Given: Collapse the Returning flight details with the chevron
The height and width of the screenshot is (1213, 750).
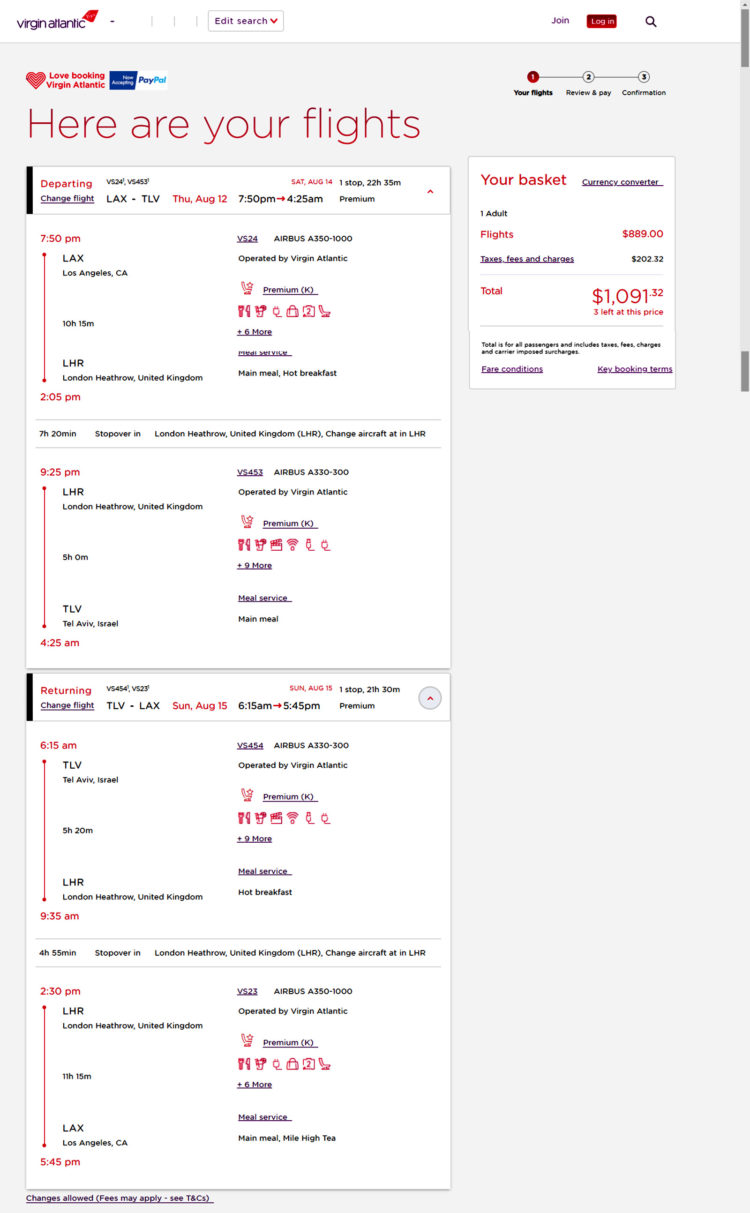Looking at the screenshot, I should [x=430, y=698].
